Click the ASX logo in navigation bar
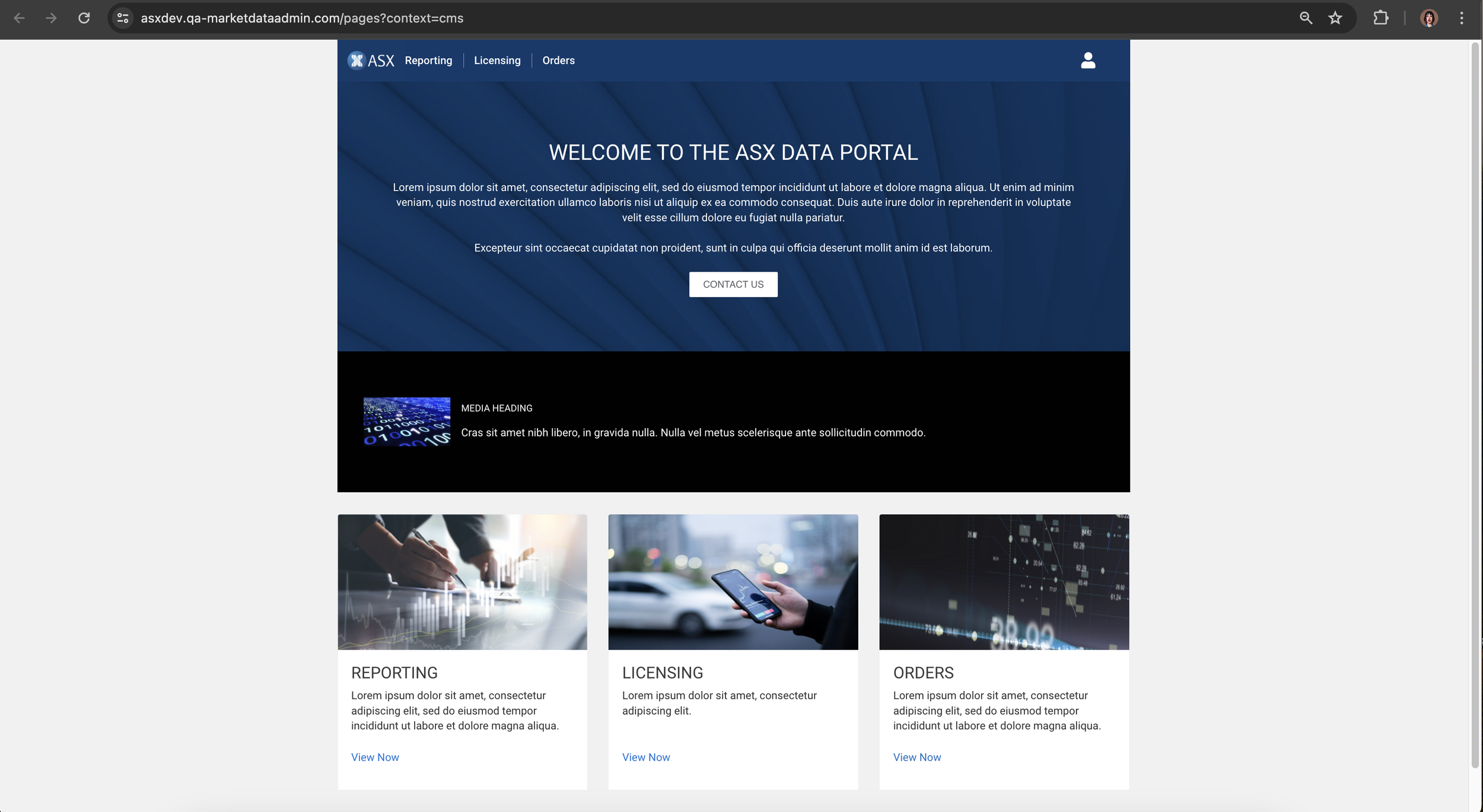The image size is (1483, 812). point(371,60)
